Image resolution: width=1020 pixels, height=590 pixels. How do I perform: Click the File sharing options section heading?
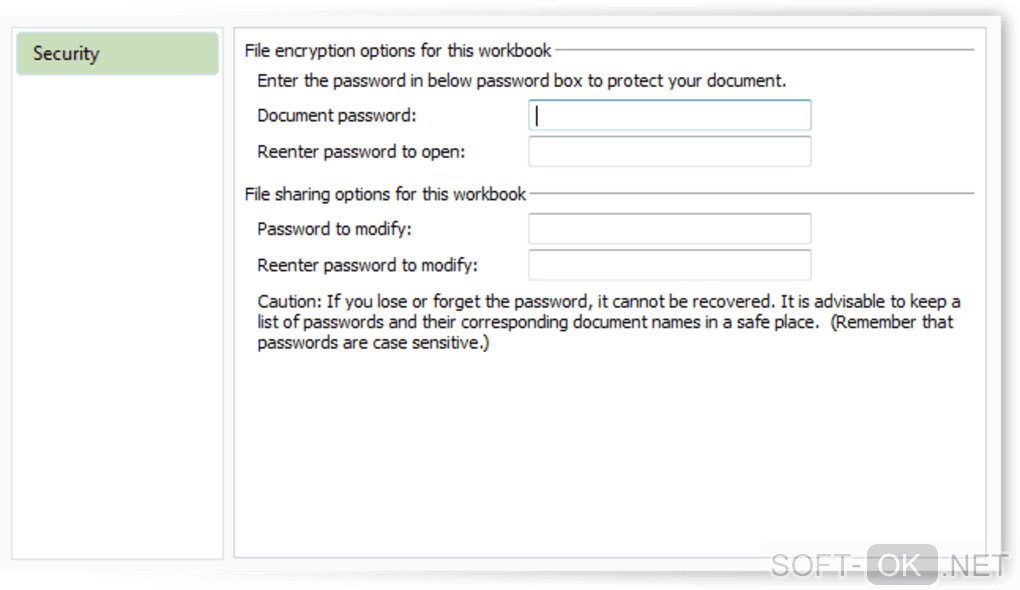tap(385, 194)
